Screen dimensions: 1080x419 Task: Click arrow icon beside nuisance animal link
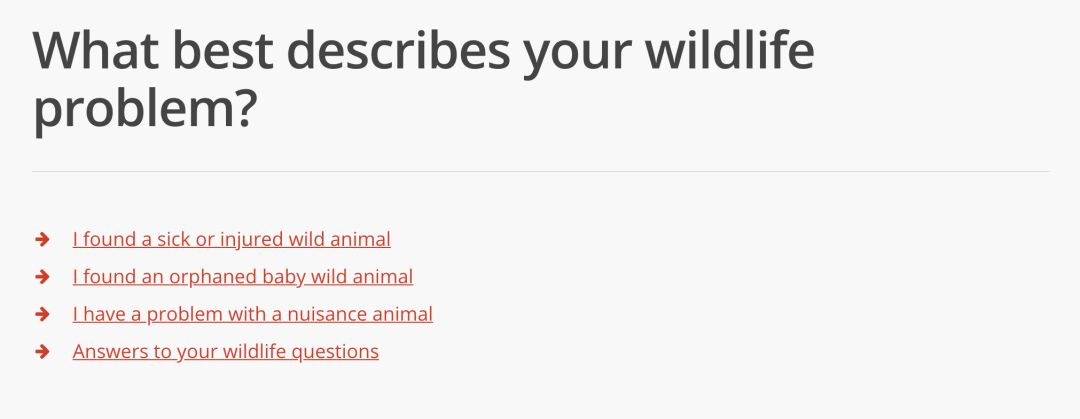(42, 314)
